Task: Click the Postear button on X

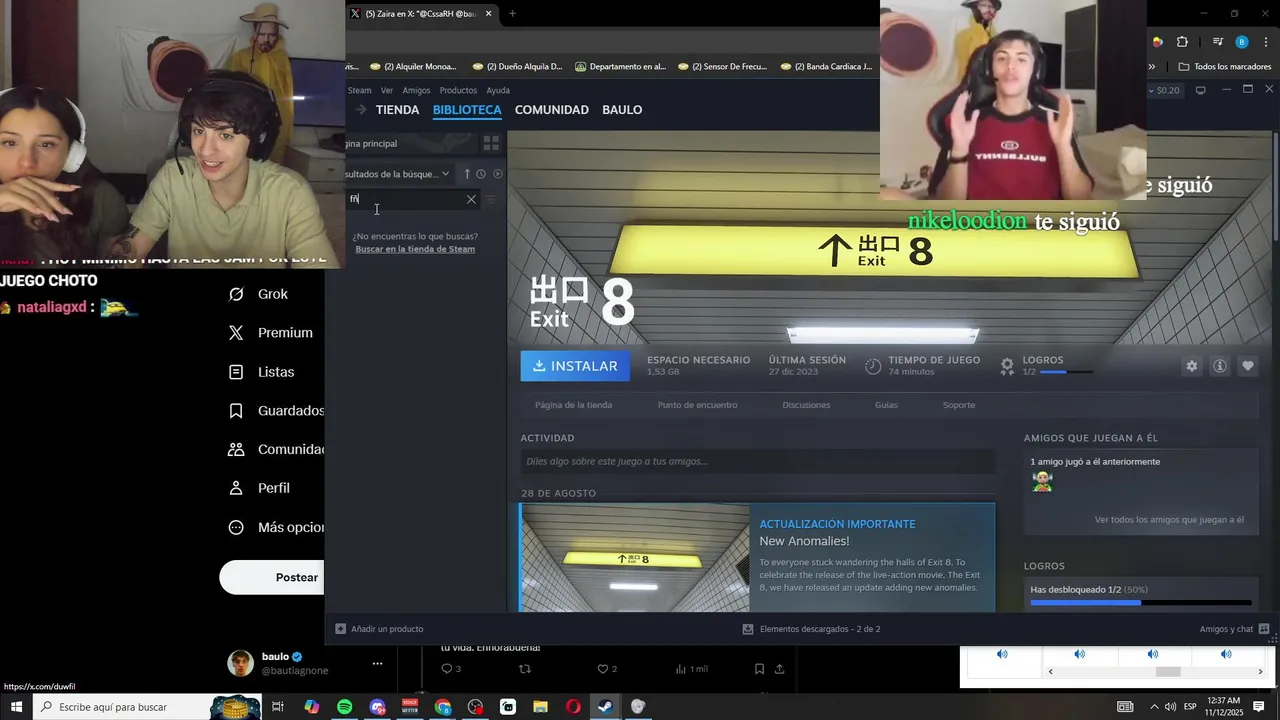Action: (272, 577)
